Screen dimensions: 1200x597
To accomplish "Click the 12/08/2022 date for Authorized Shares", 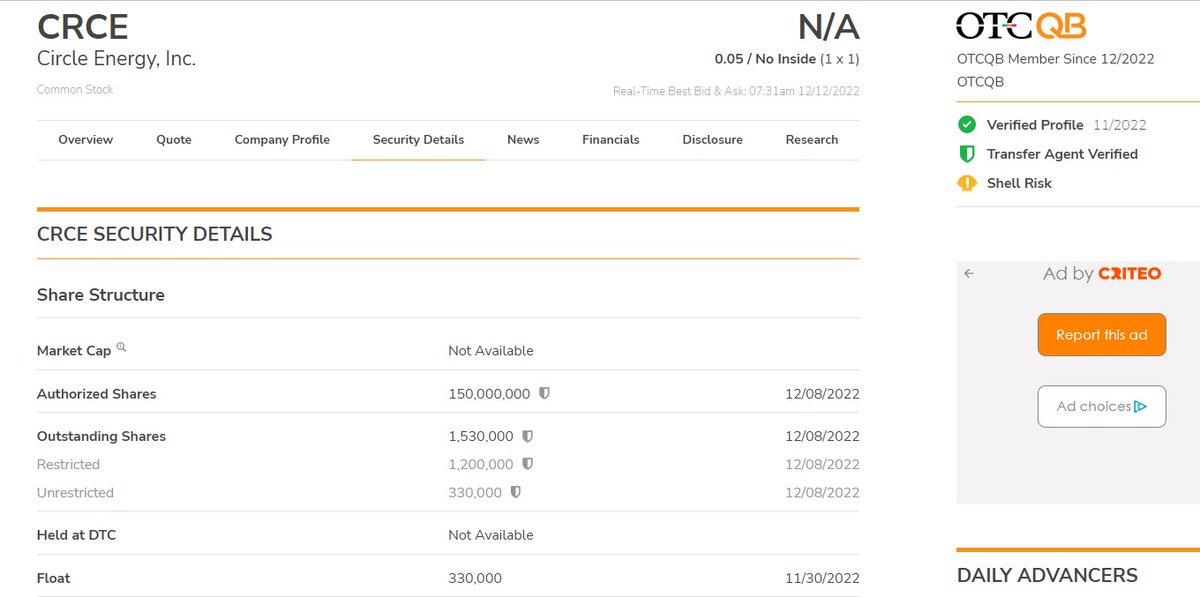I will [x=822, y=394].
